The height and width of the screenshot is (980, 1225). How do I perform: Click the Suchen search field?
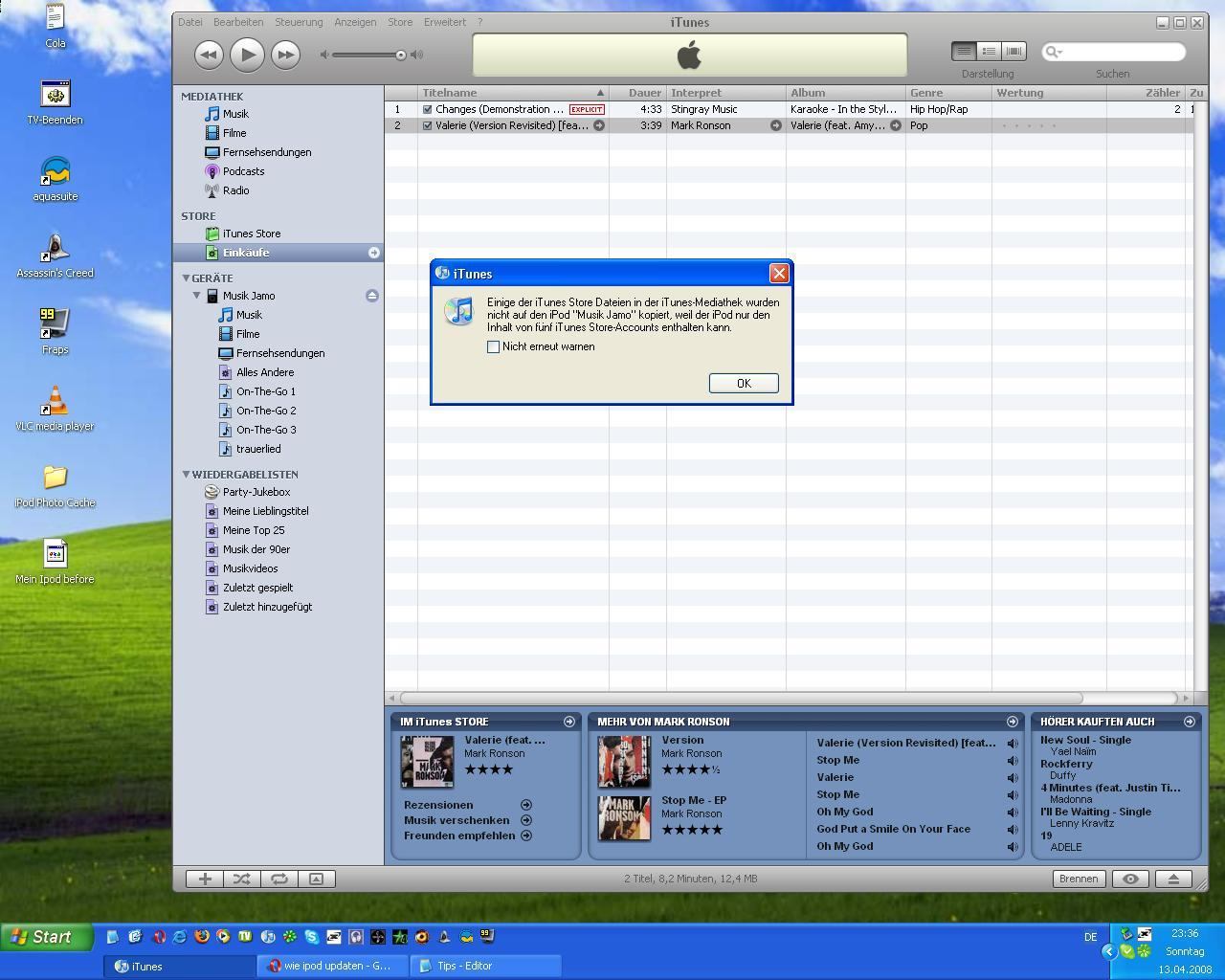pos(1114,52)
